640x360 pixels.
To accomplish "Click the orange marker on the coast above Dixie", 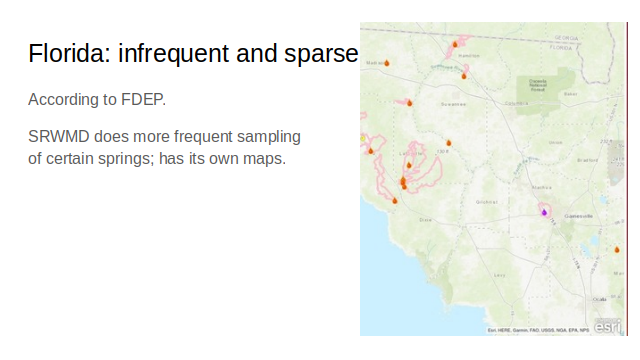I will click(395, 200).
